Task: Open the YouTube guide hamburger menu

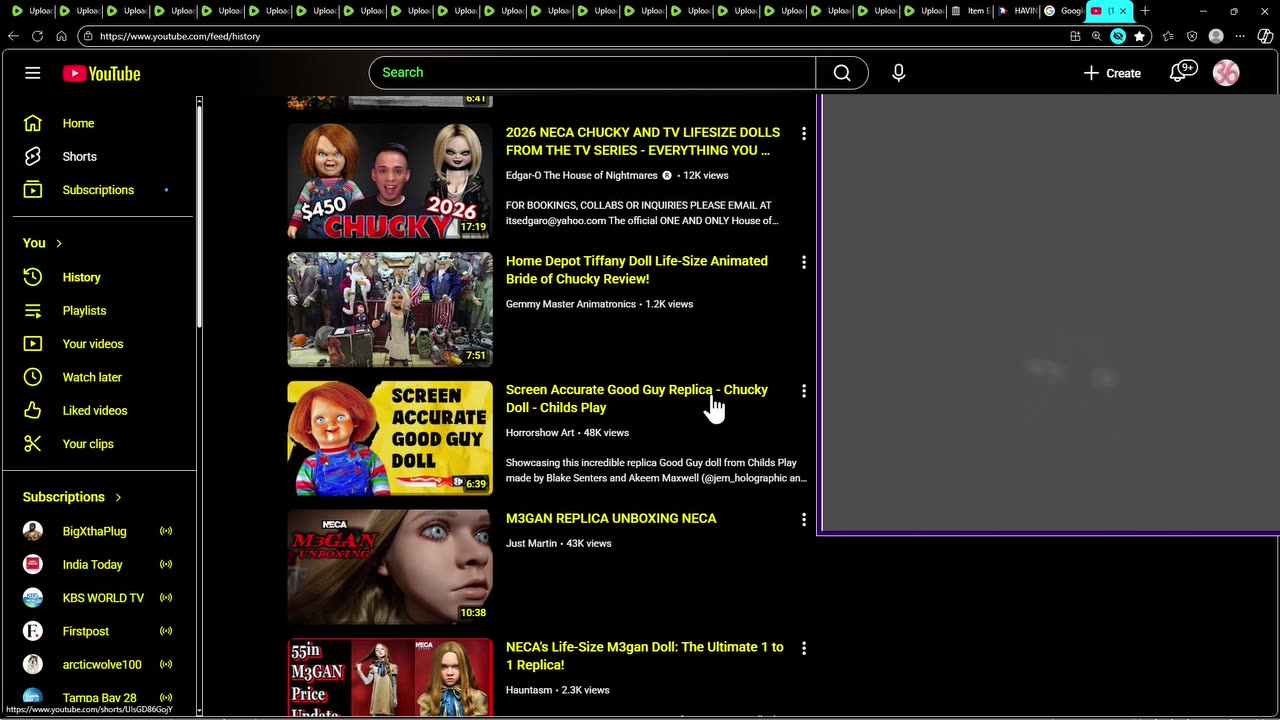Action: click(33, 73)
